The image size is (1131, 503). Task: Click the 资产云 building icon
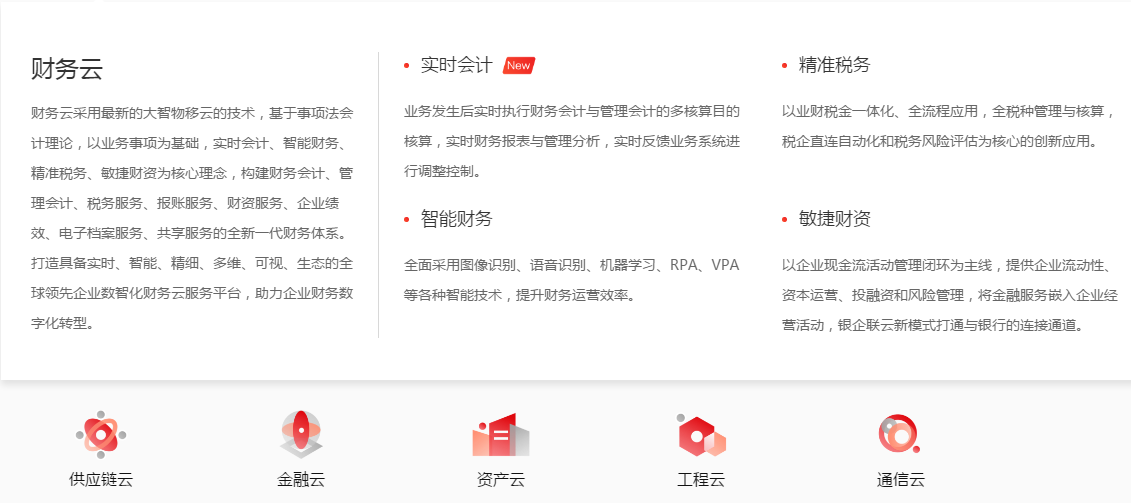[501, 435]
